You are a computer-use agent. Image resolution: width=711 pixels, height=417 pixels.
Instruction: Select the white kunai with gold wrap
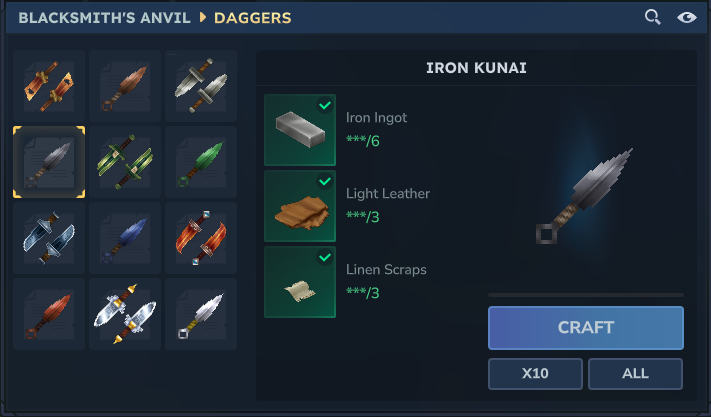tap(201, 314)
